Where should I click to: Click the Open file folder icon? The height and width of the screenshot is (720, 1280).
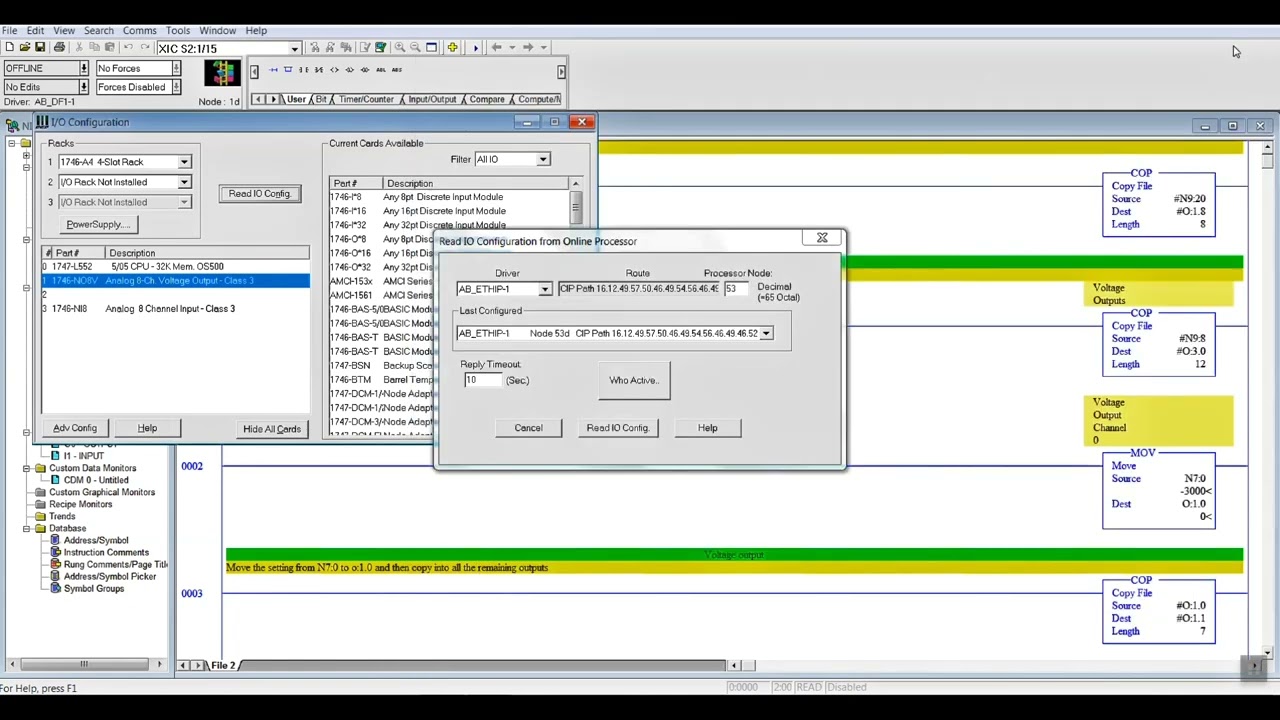pos(24,47)
